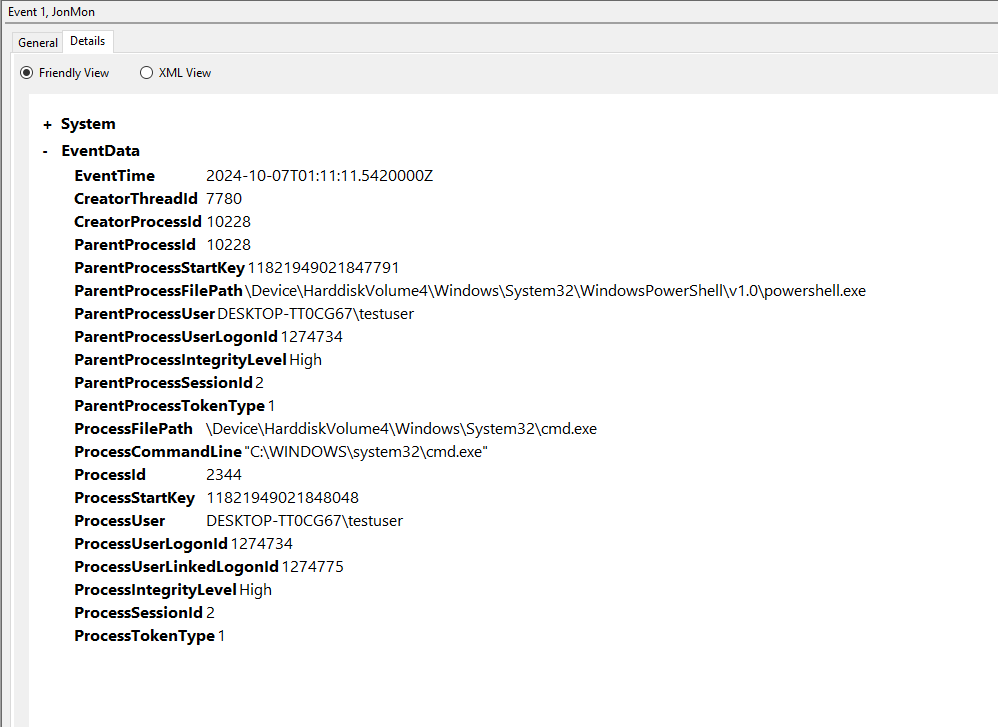
Task: Click ParentProcessIntegrityLevel value High
Action: pos(306,360)
